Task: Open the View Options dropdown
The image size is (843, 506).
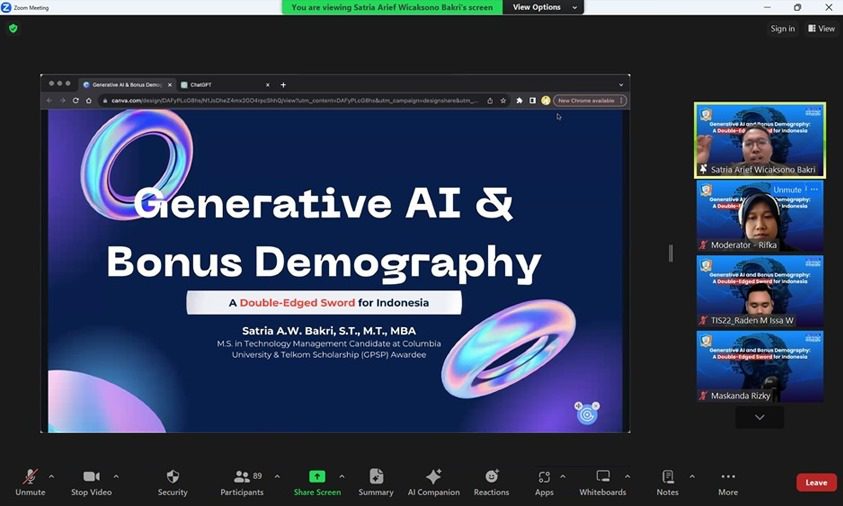Action: [544, 8]
